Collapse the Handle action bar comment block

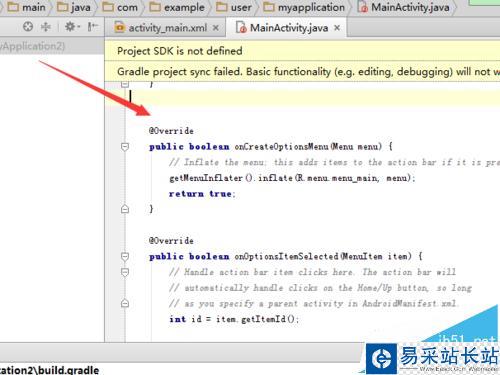coord(125,272)
